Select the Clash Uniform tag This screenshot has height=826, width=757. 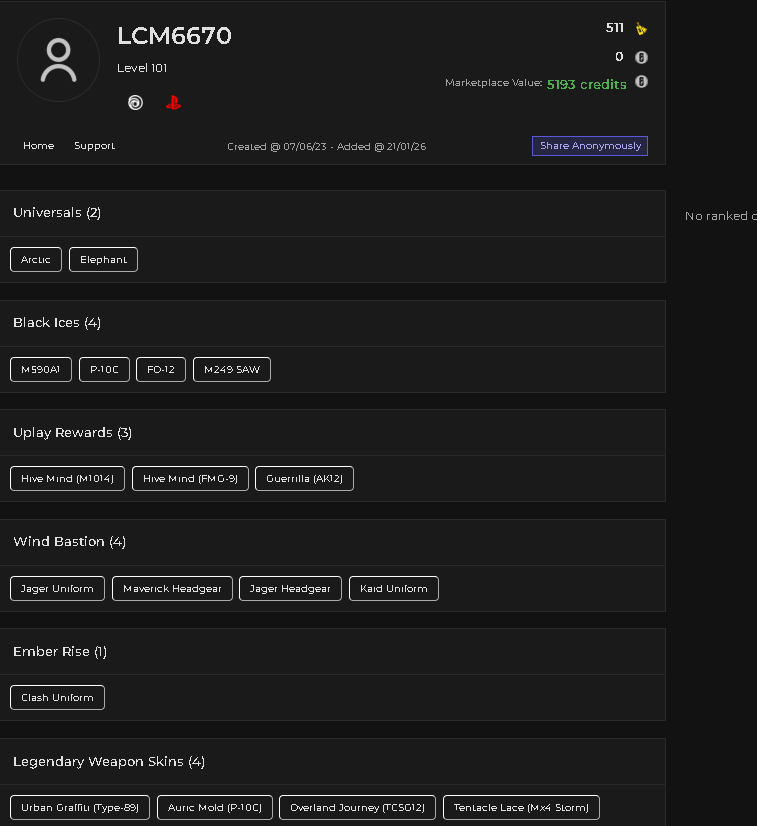pos(57,697)
